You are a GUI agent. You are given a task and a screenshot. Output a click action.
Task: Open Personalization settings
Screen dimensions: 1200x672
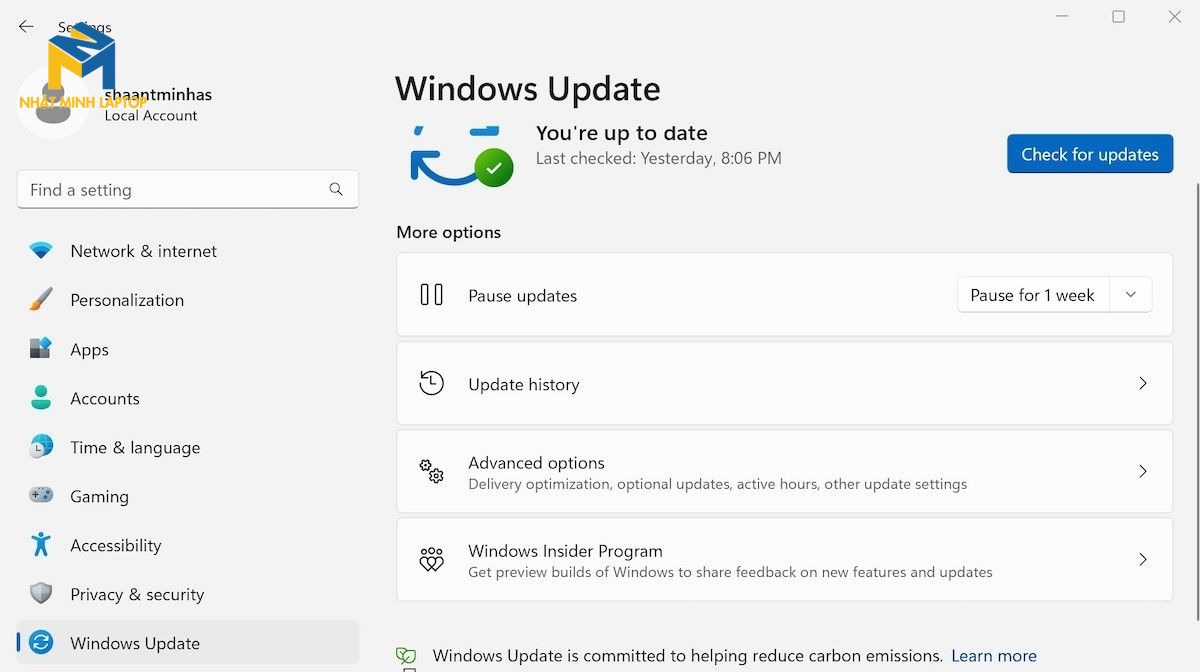188,300
